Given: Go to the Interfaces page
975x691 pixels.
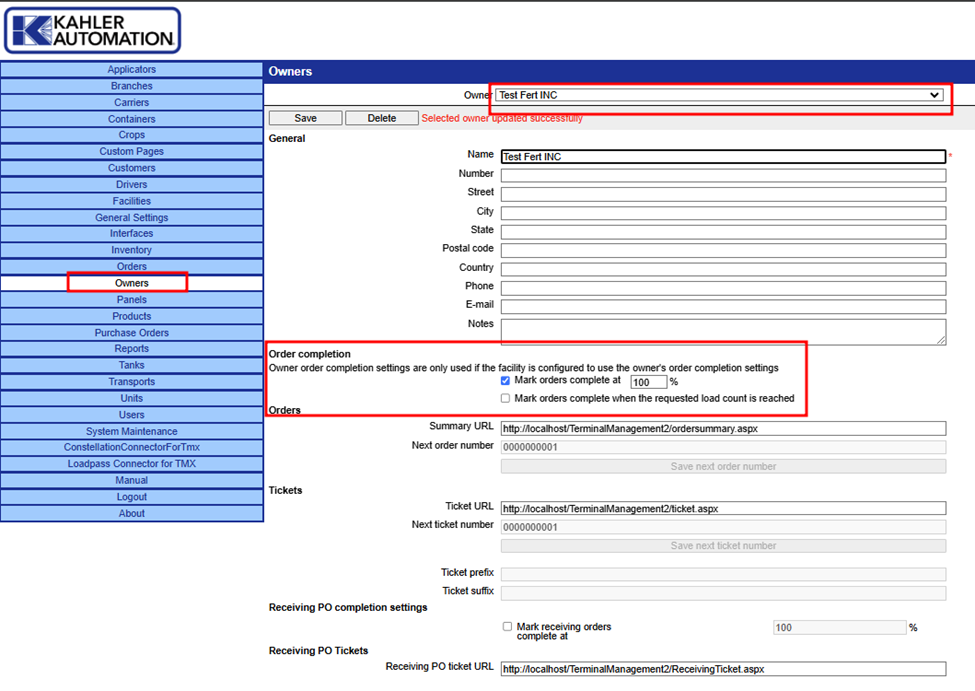Looking at the screenshot, I should pos(131,233).
